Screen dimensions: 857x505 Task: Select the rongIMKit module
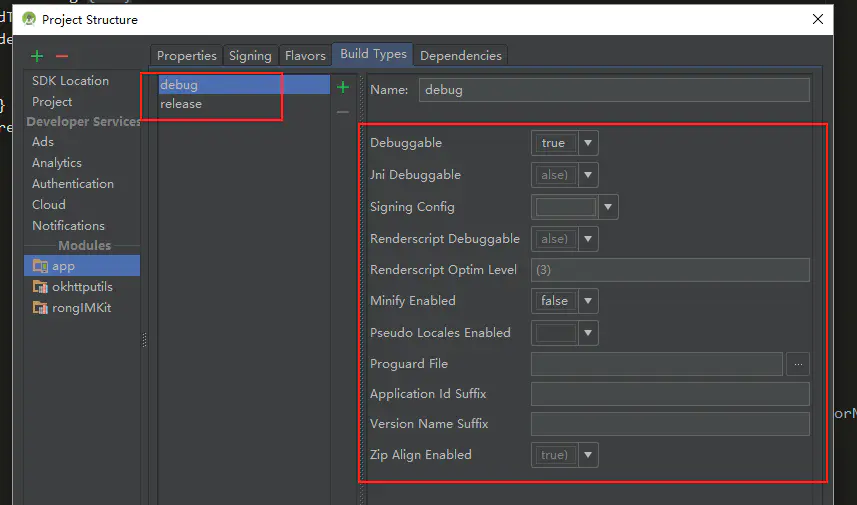[81, 308]
